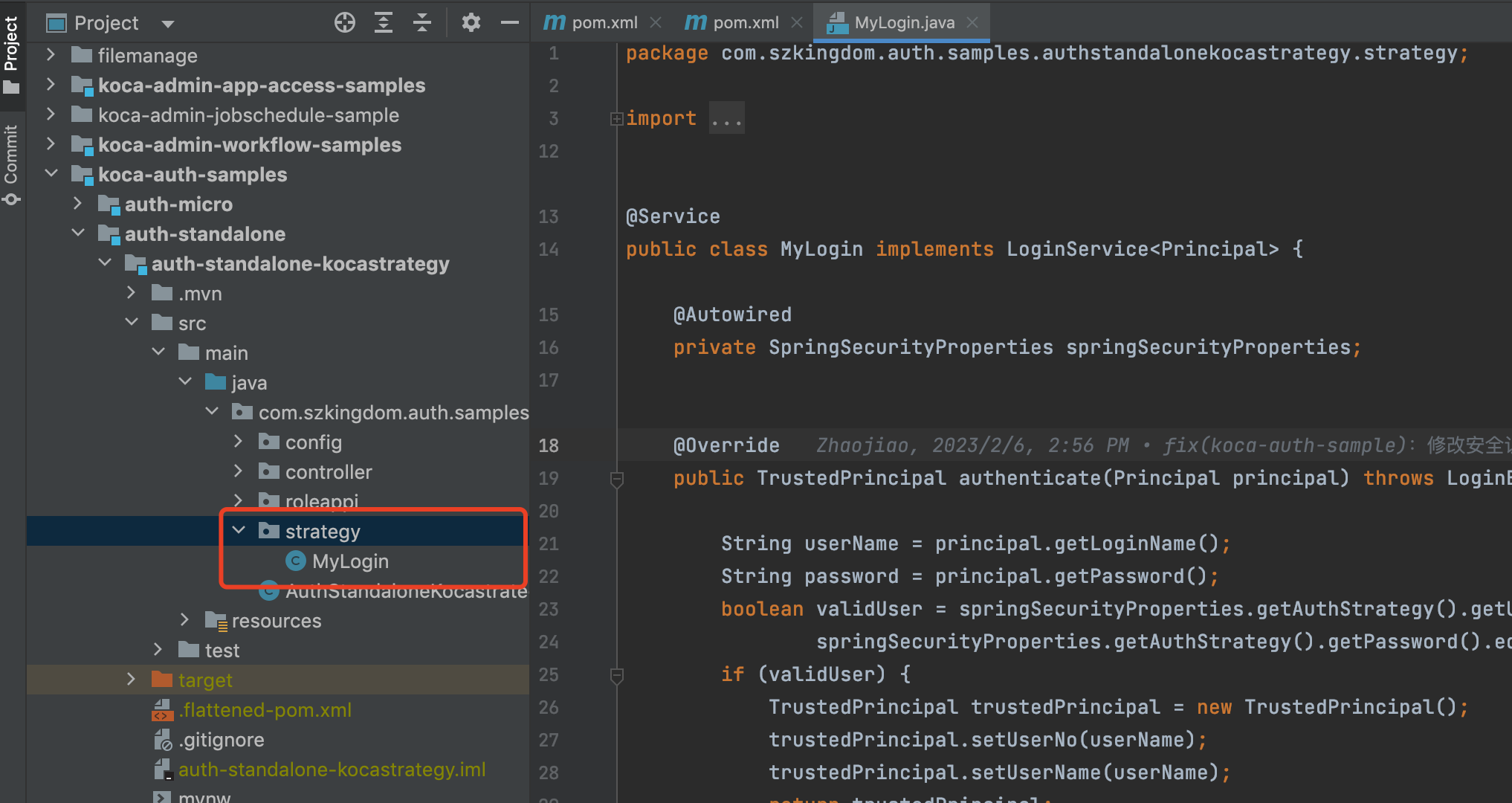The height and width of the screenshot is (803, 1512).
Task: Click the Collapse All icon in Project toolbar
Action: (x=422, y=23)
